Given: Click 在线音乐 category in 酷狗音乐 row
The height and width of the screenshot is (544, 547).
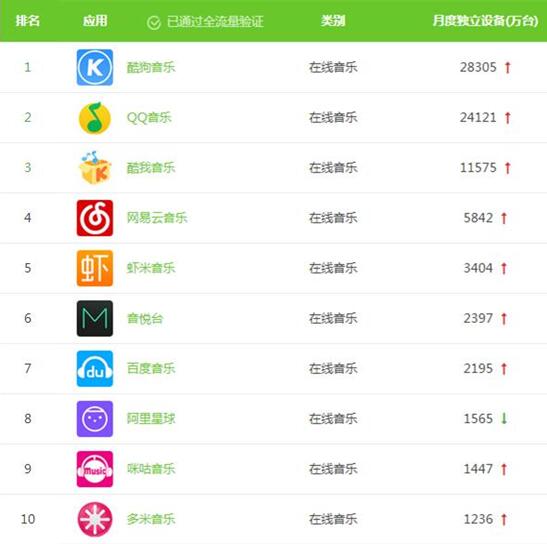Looking at the screenshot, I should [333, 67].
